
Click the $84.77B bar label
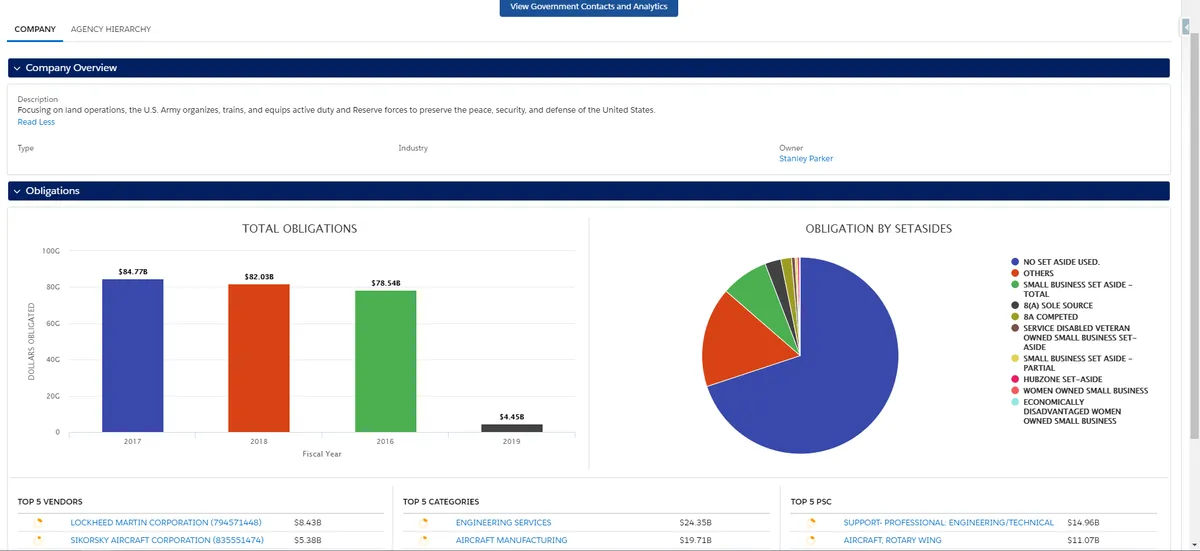tap(132, 271)
